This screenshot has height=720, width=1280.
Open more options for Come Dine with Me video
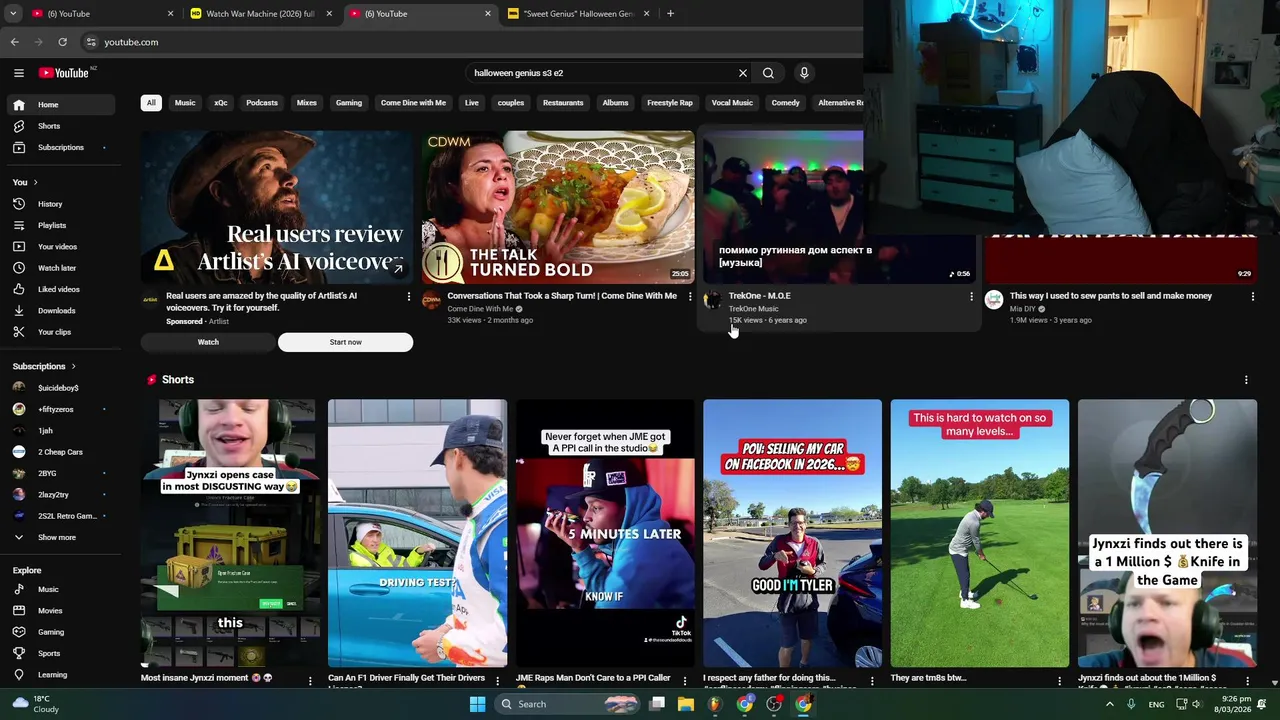click(690, 296)
